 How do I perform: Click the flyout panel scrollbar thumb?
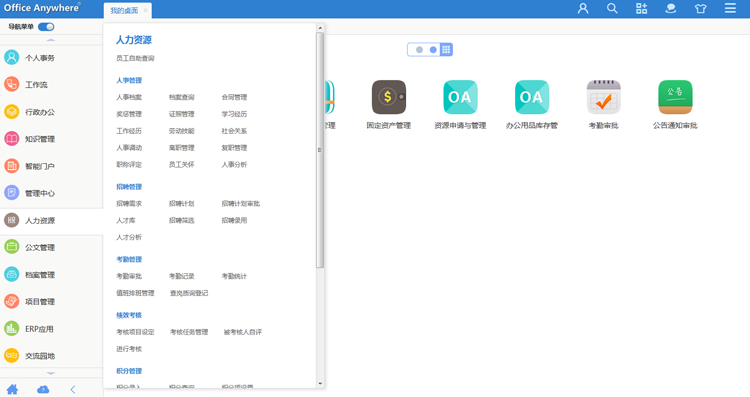click(320, 150)
